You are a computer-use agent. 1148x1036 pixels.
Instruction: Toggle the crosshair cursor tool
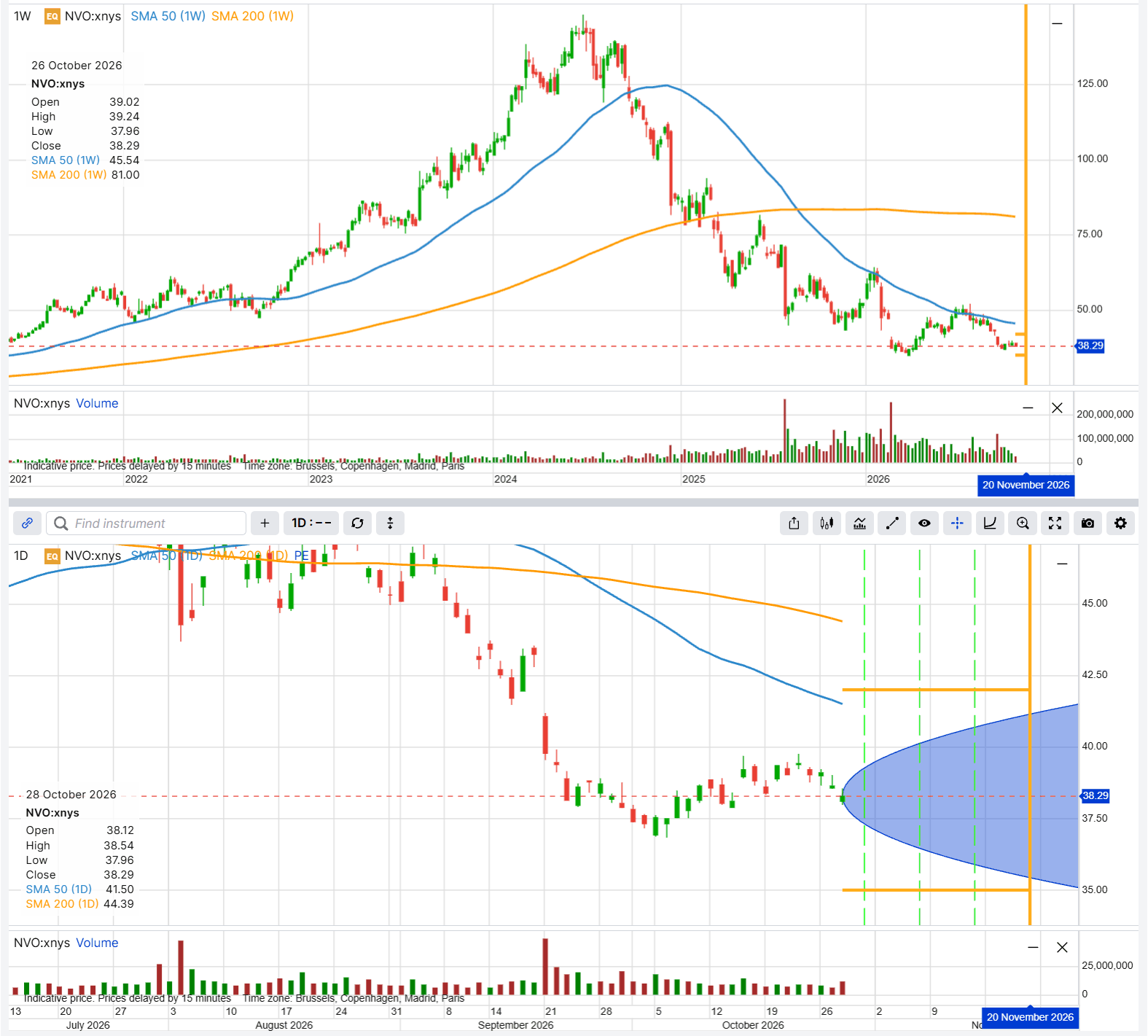(x=957, y=523)
